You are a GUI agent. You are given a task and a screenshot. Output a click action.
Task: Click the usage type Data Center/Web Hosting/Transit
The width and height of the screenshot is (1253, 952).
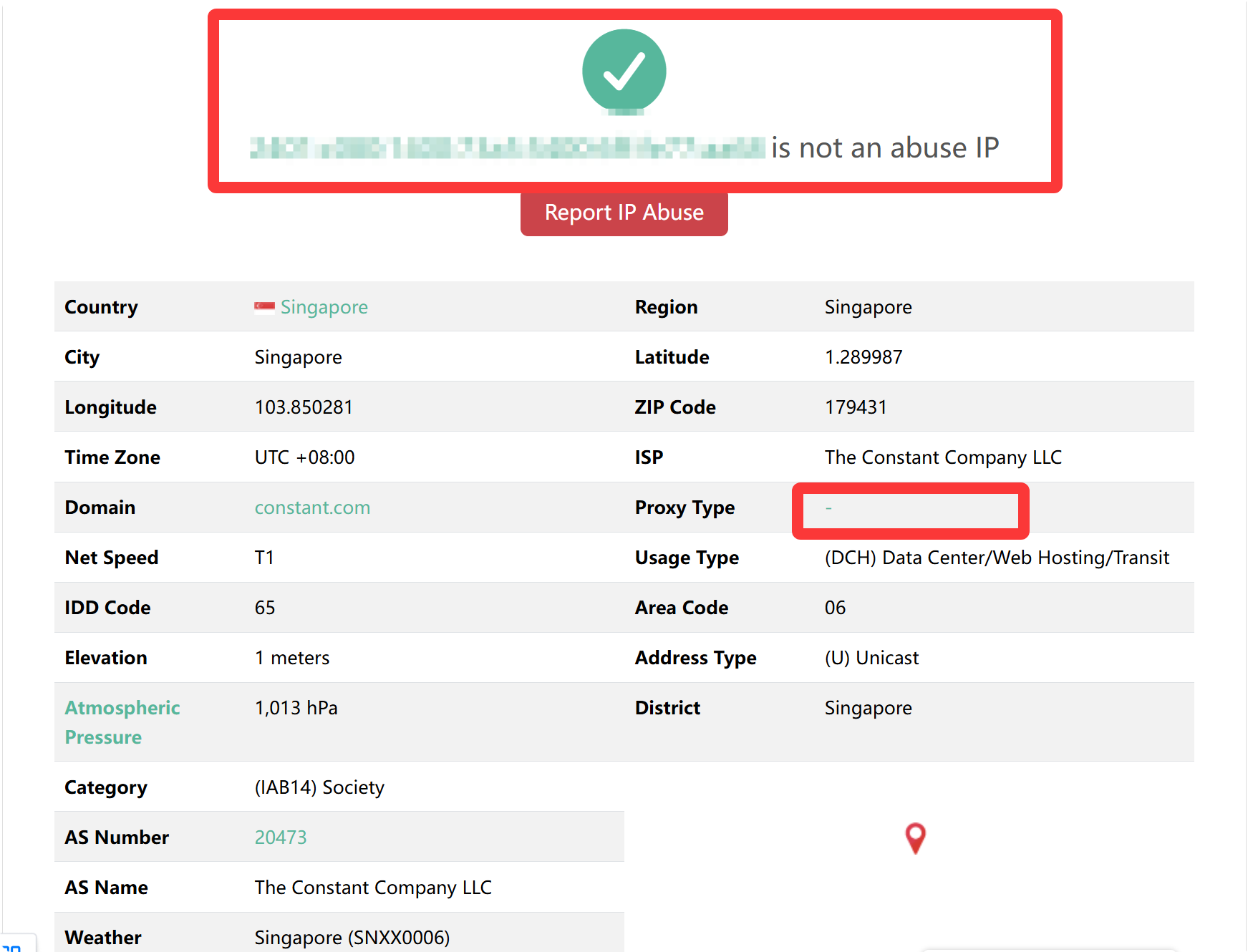[x=997, y=558]
